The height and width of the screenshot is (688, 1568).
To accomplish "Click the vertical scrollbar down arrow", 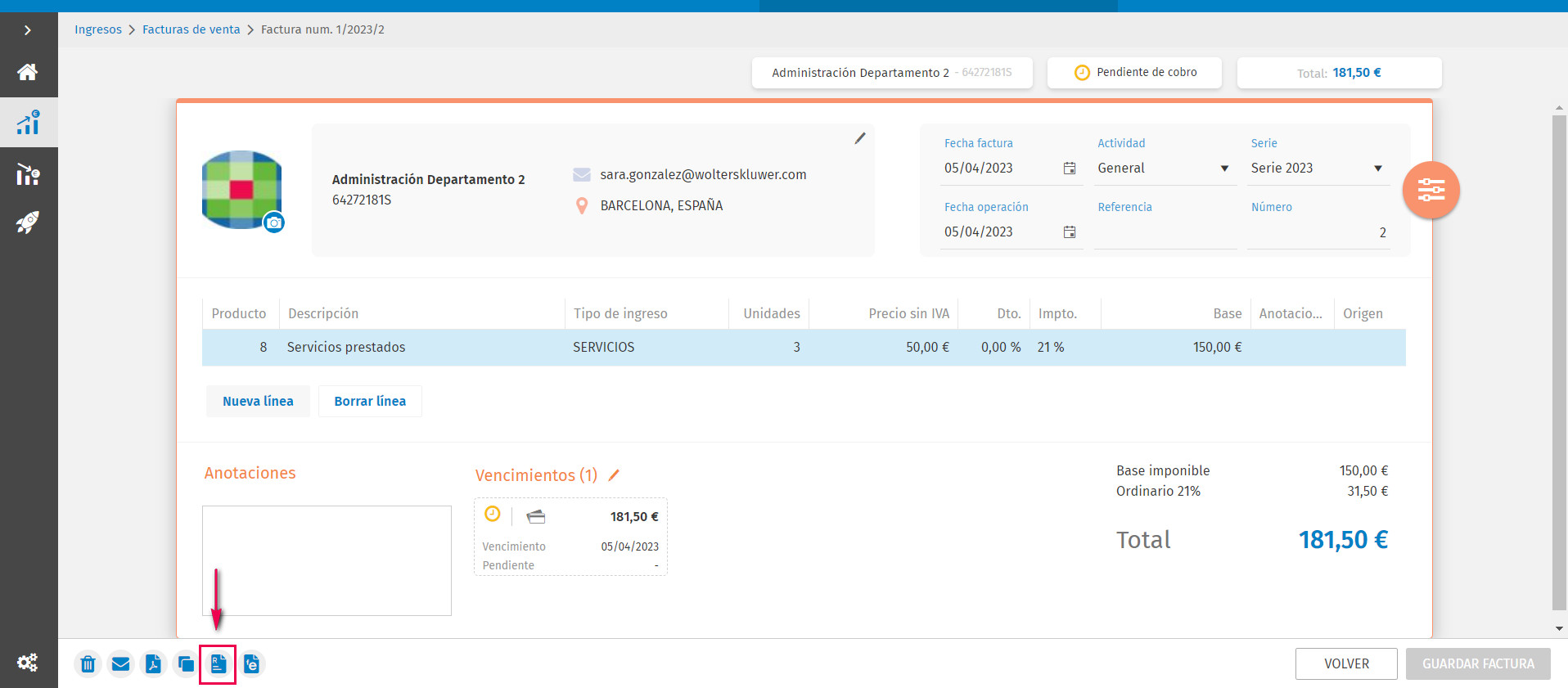I will pos(1559,628).
